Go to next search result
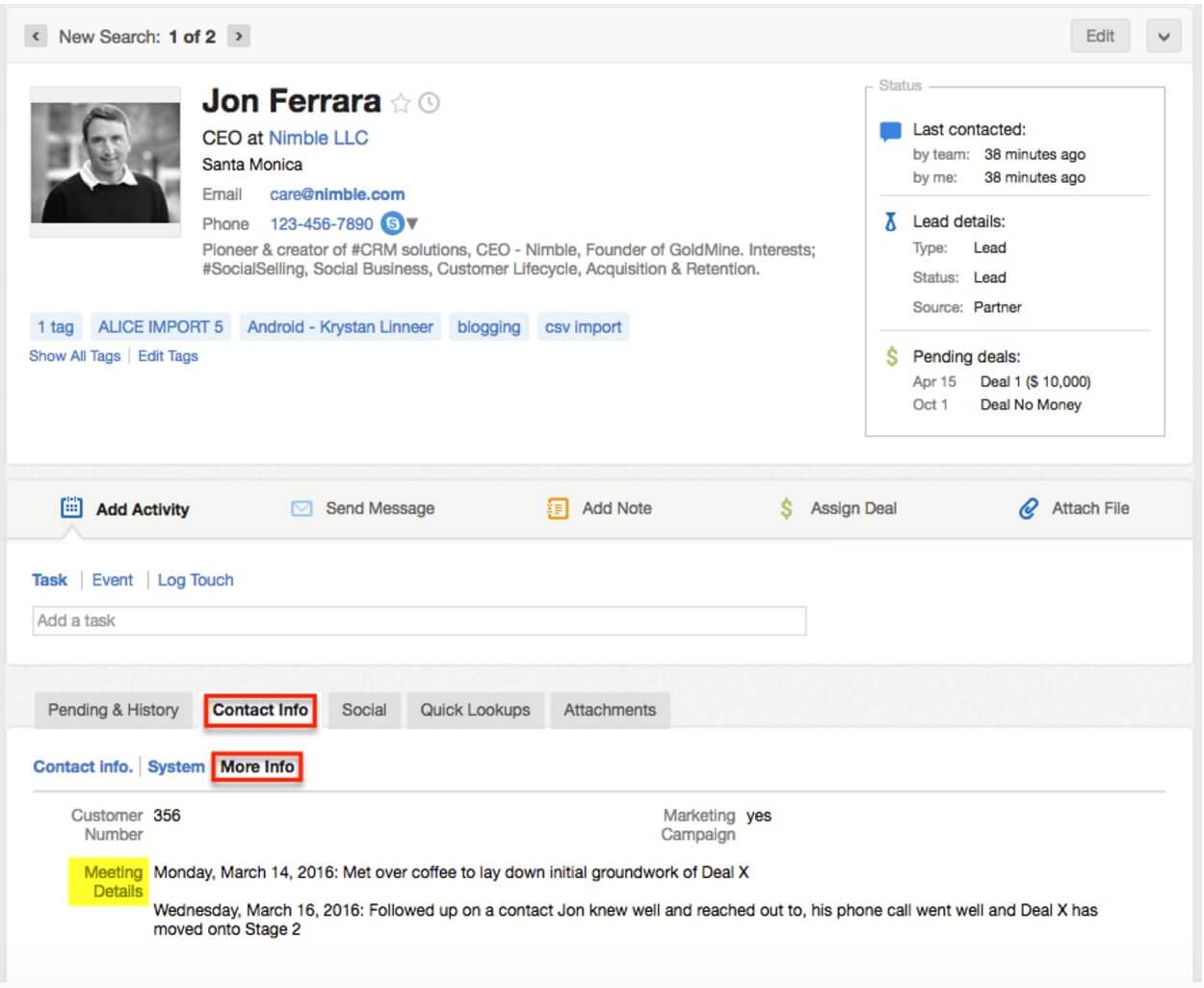The image size is (1204, 988). [238, 37]
